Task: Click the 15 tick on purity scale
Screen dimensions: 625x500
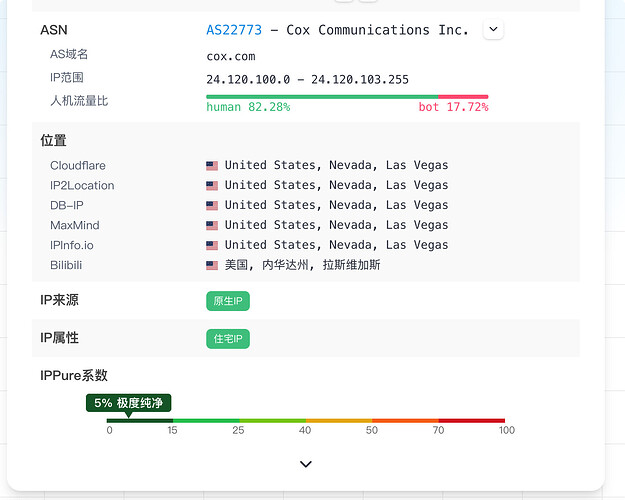Action: pos(172,430)
